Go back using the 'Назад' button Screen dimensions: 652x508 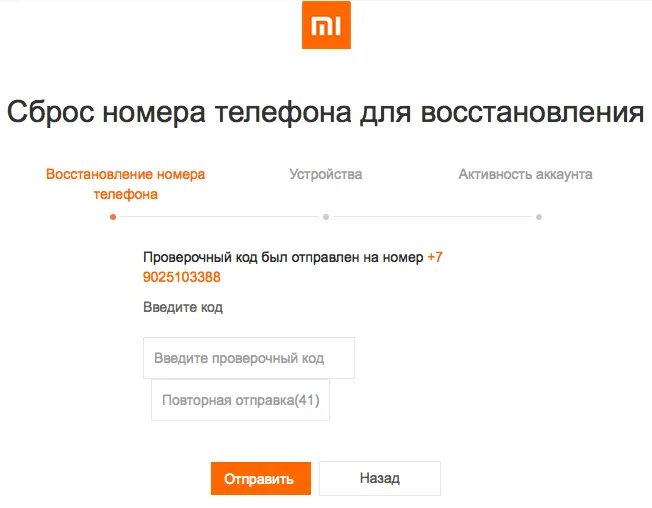(x=380, y=478)
